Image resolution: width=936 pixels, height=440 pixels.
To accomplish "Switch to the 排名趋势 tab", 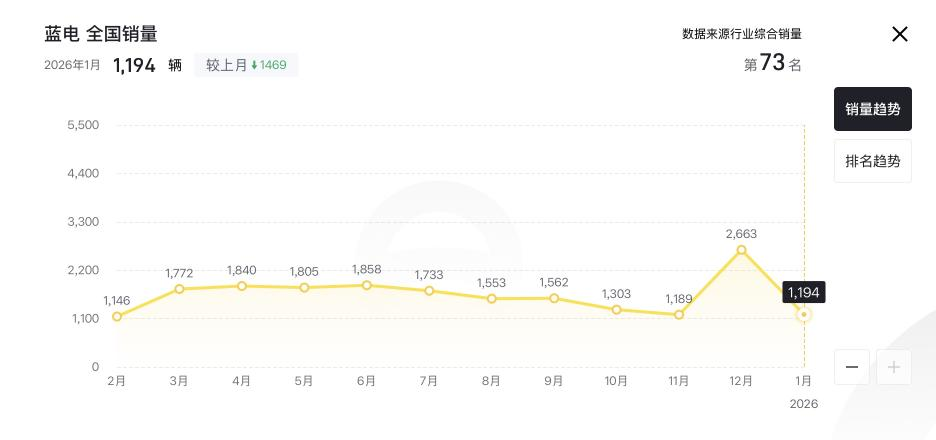I will coord(872,161).
